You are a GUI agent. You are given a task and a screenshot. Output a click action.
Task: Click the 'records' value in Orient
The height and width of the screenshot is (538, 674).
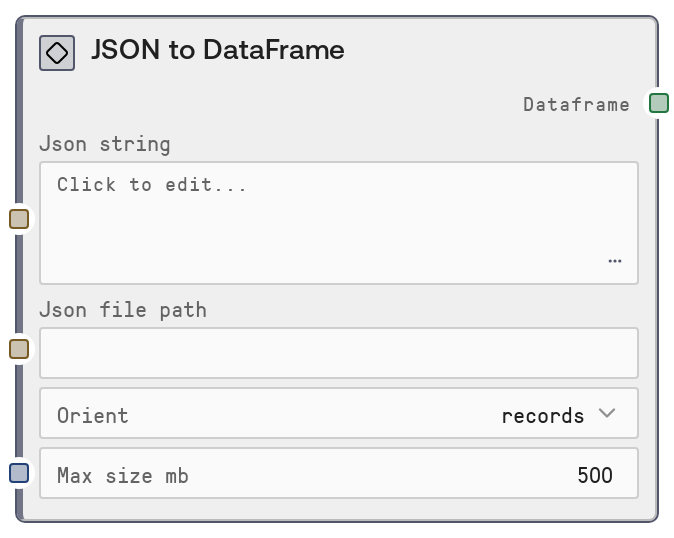coord(542,416)
